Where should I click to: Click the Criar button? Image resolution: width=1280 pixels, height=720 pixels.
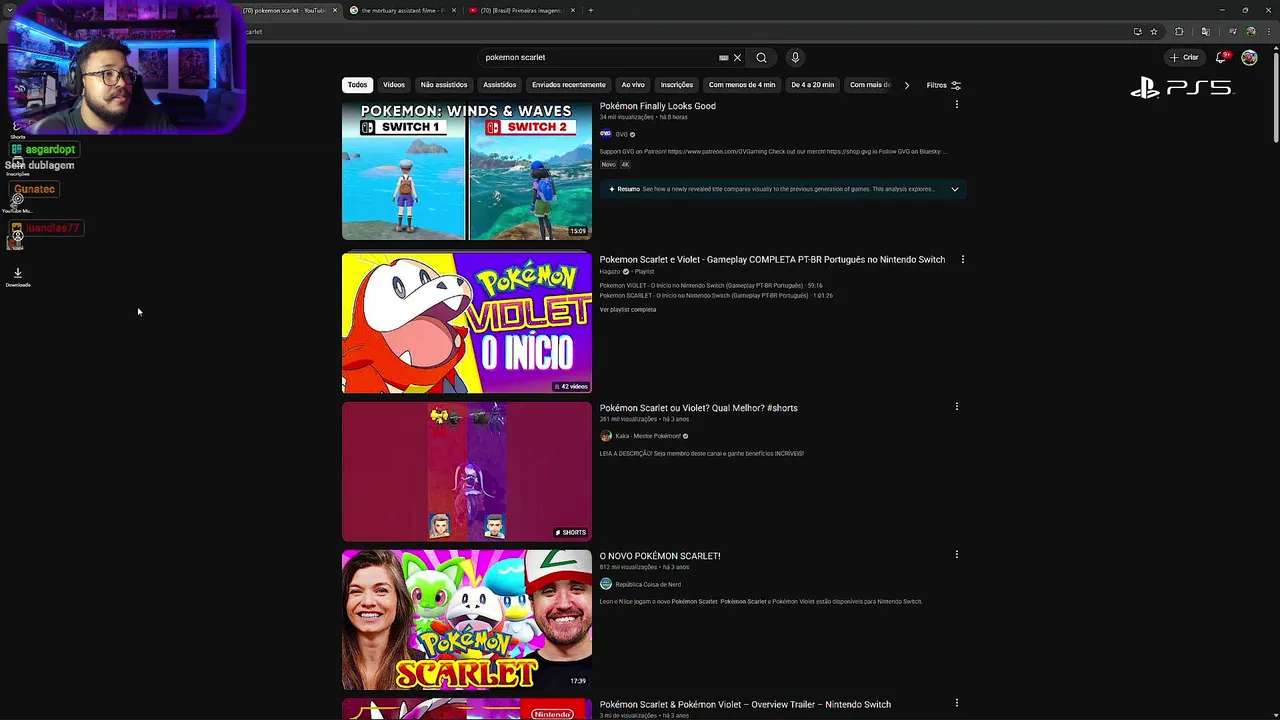[1185, 58]
